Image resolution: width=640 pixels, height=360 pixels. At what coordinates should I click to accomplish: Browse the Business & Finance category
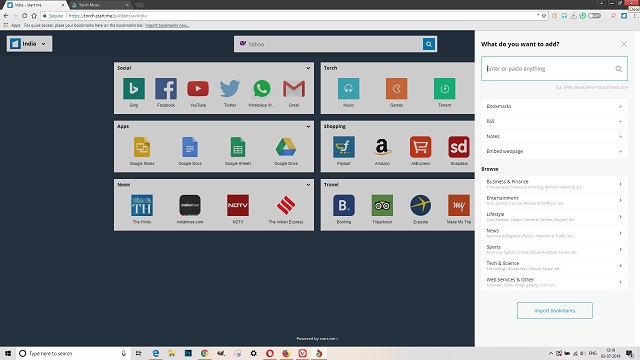554,184
